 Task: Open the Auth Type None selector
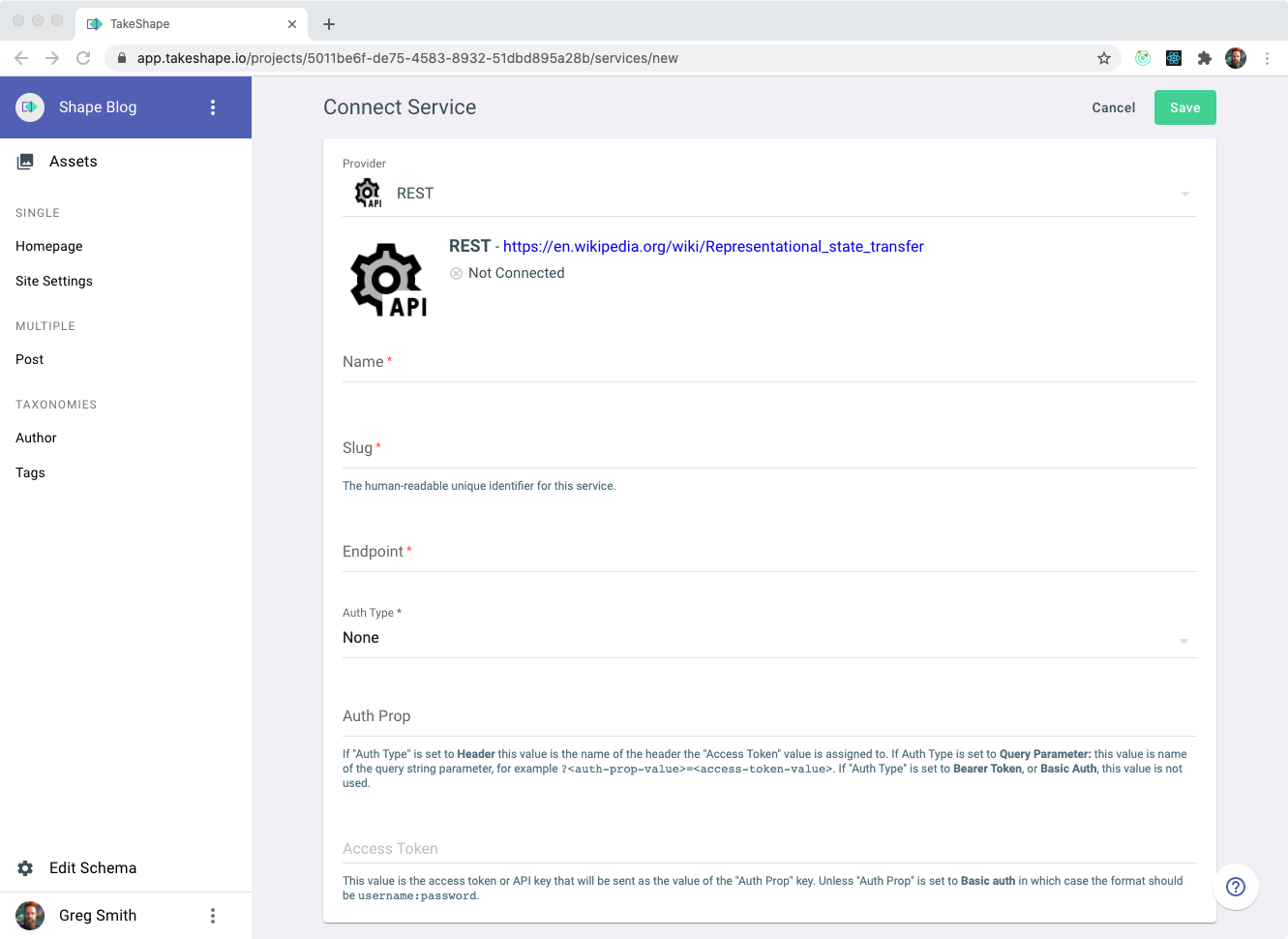[769, 638]
